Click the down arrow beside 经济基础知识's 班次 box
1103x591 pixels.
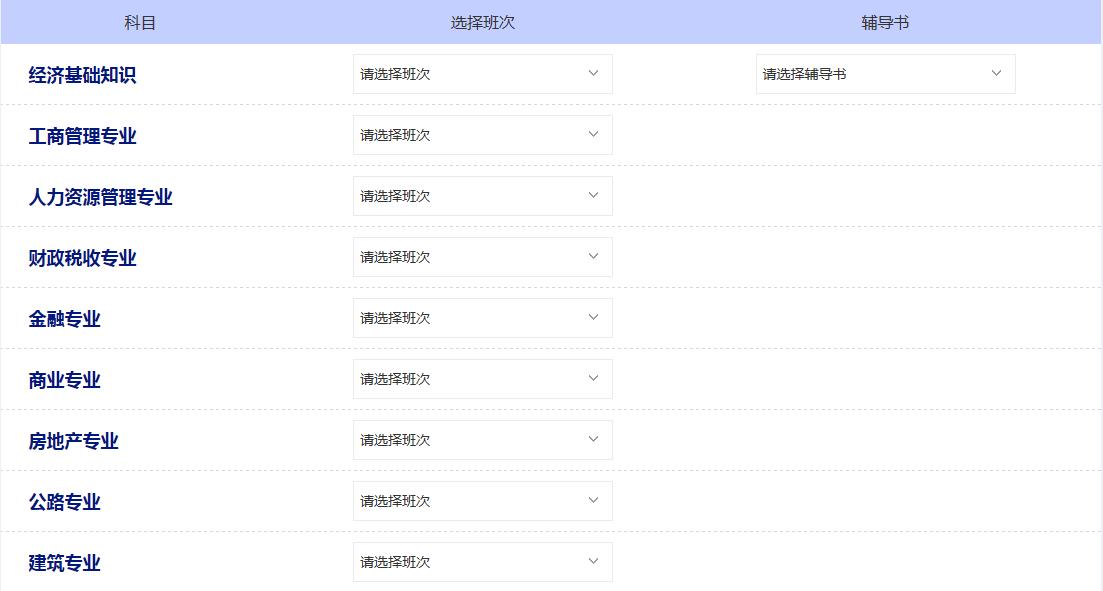pos(593,73)
